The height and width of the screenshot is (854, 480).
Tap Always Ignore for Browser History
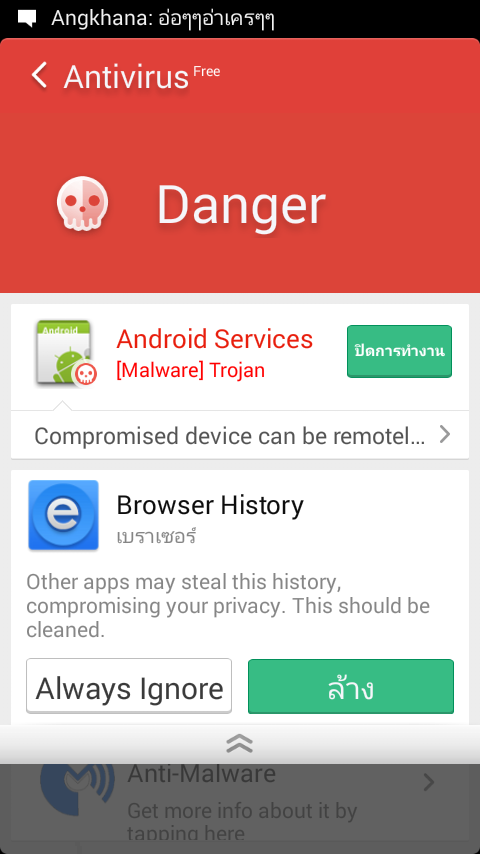point(129,686)
